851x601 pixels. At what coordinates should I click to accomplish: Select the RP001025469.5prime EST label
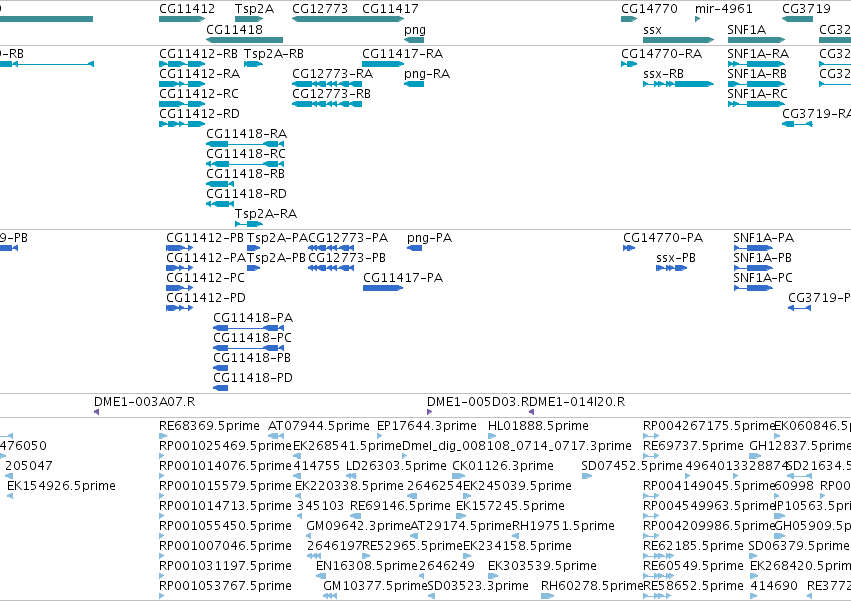(225, 446)
